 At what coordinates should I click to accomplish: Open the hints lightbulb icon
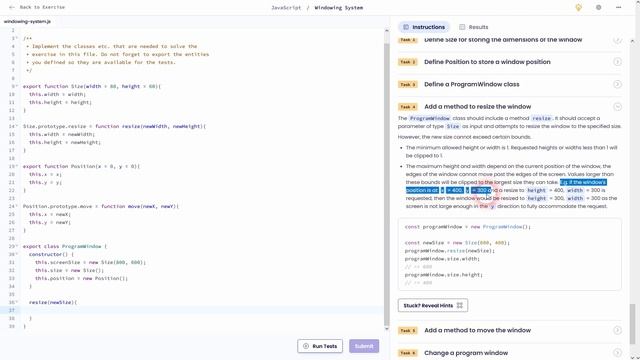click(578, 7)
